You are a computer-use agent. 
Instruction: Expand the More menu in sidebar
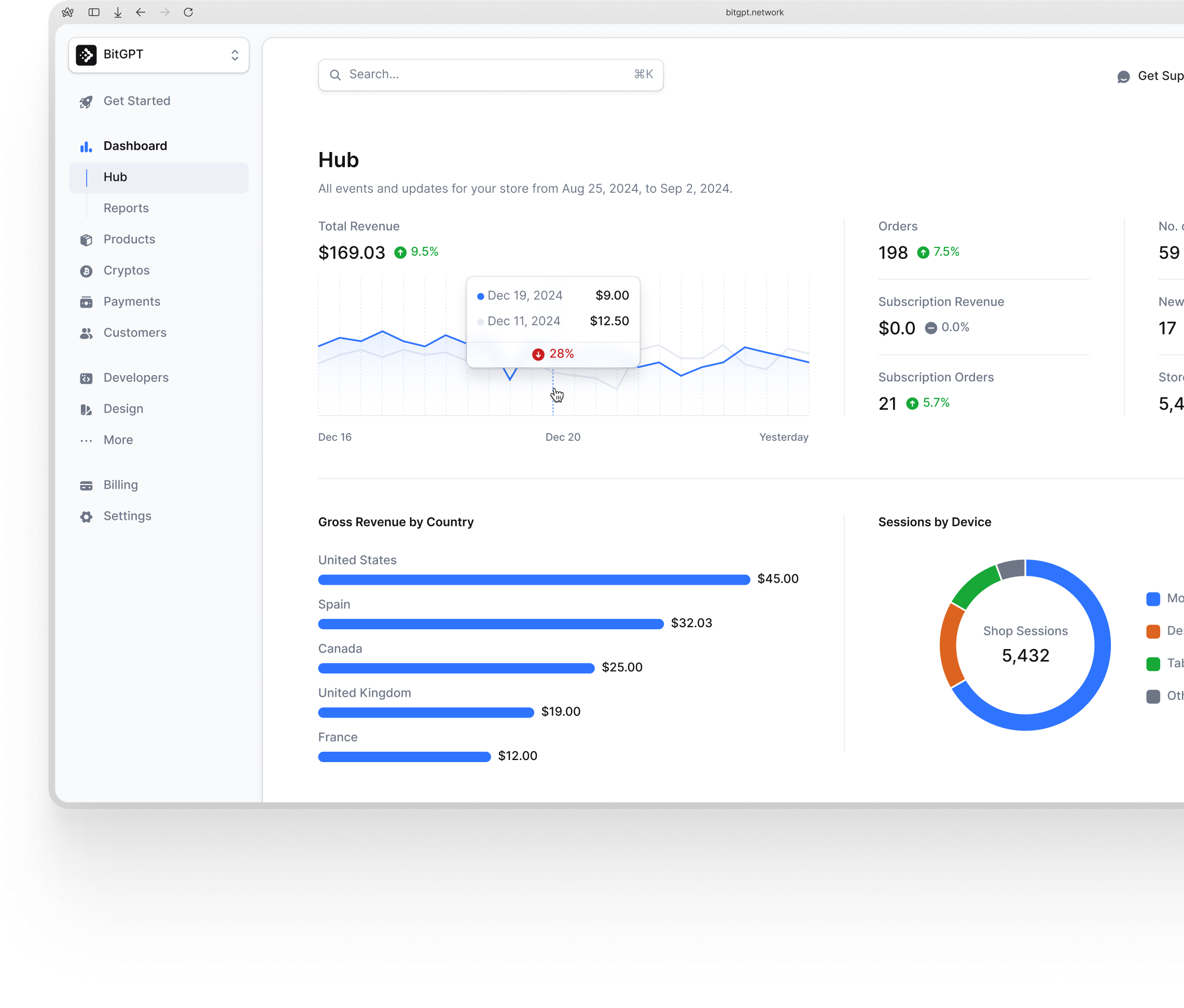118,439
